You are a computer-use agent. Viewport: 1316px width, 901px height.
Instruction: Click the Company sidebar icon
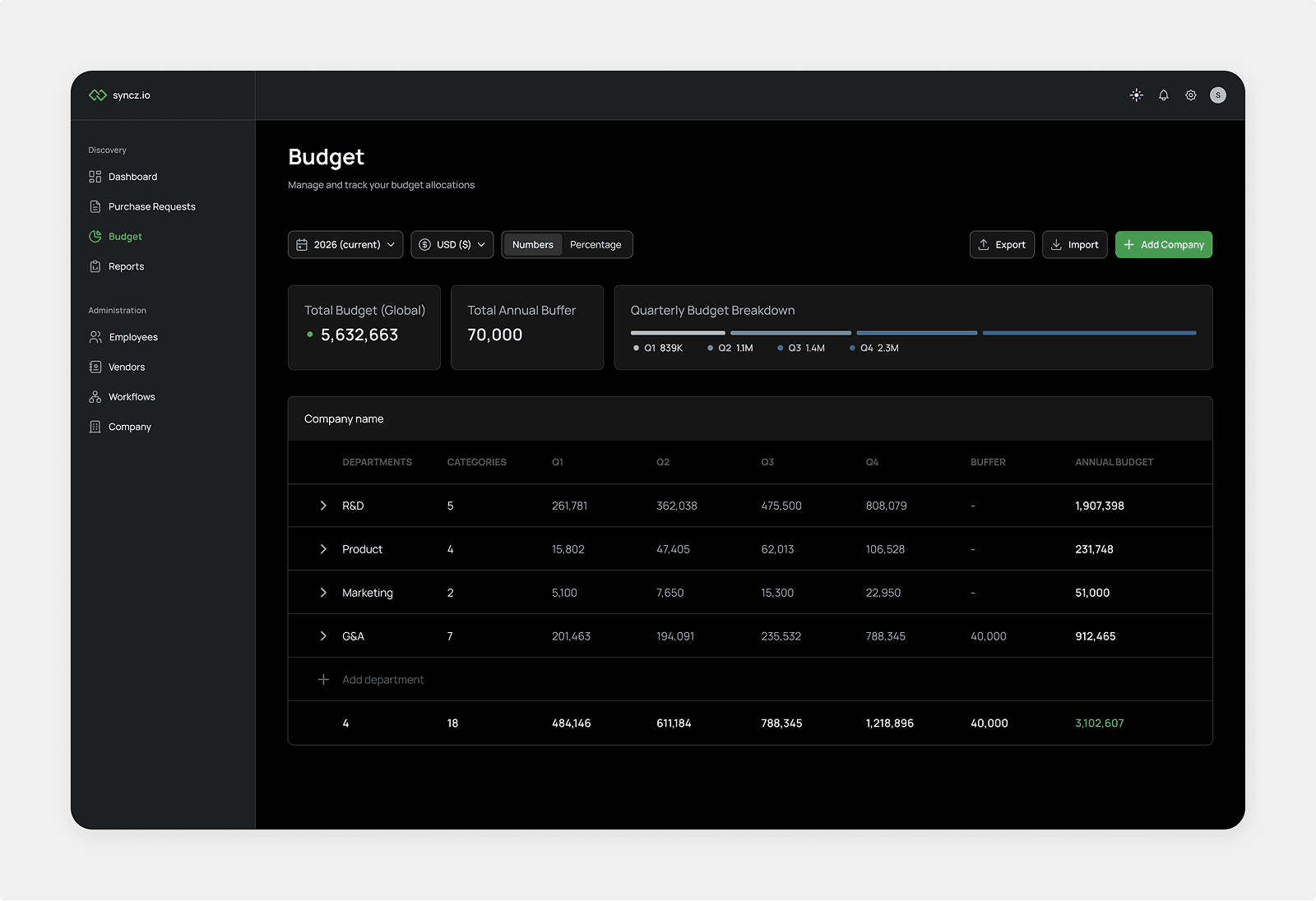coord(95,426)
